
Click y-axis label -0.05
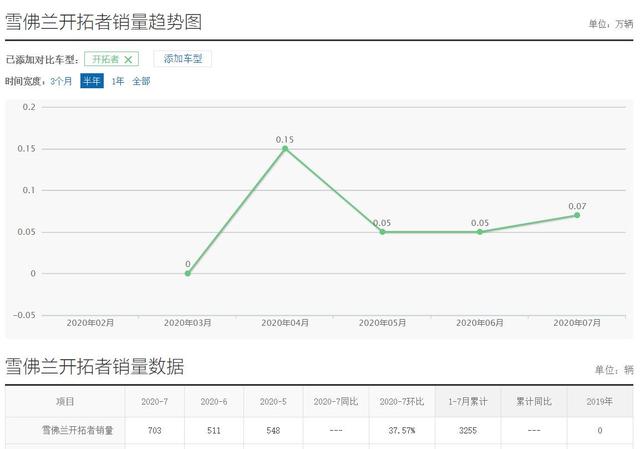pos(24,315)
